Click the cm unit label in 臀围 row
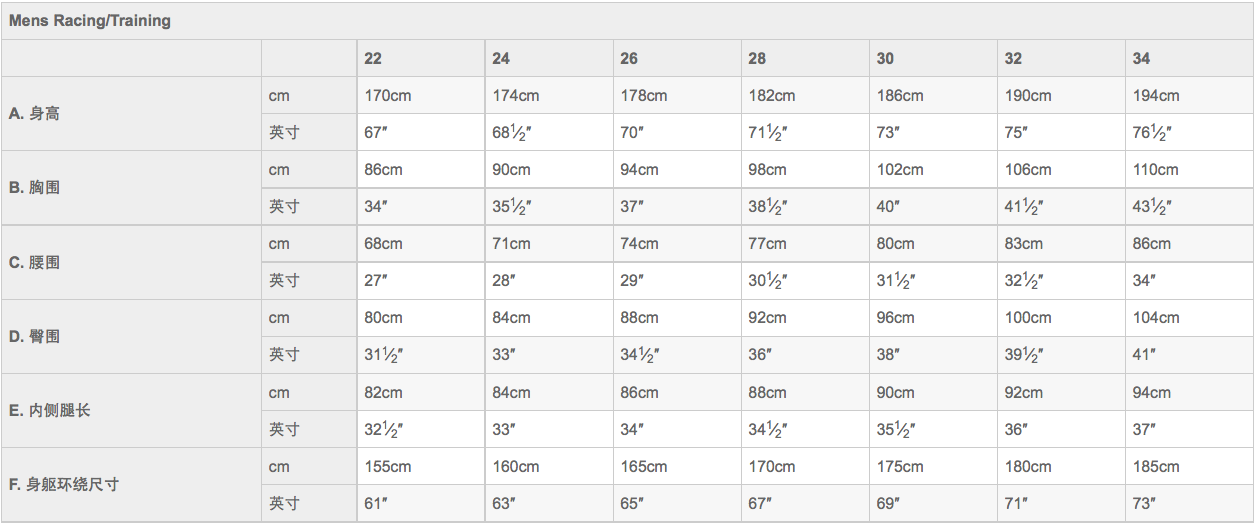The width and height of the screenshot is (1256, 524). 279,317
